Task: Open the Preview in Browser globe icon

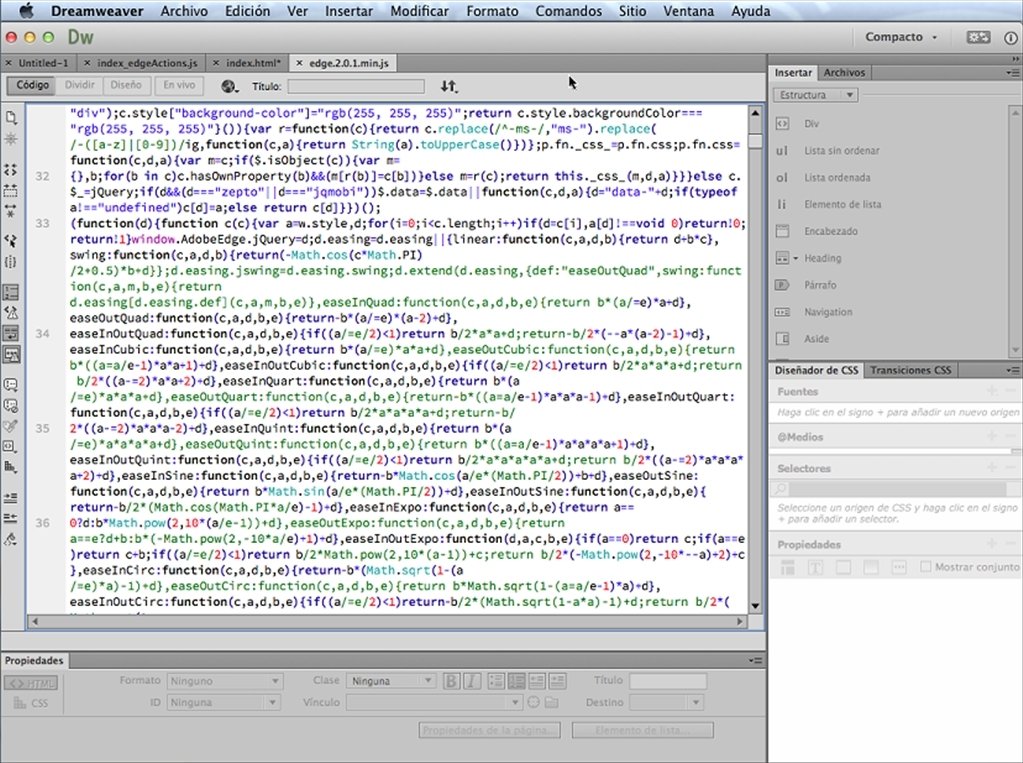Action: click(229, 86)
